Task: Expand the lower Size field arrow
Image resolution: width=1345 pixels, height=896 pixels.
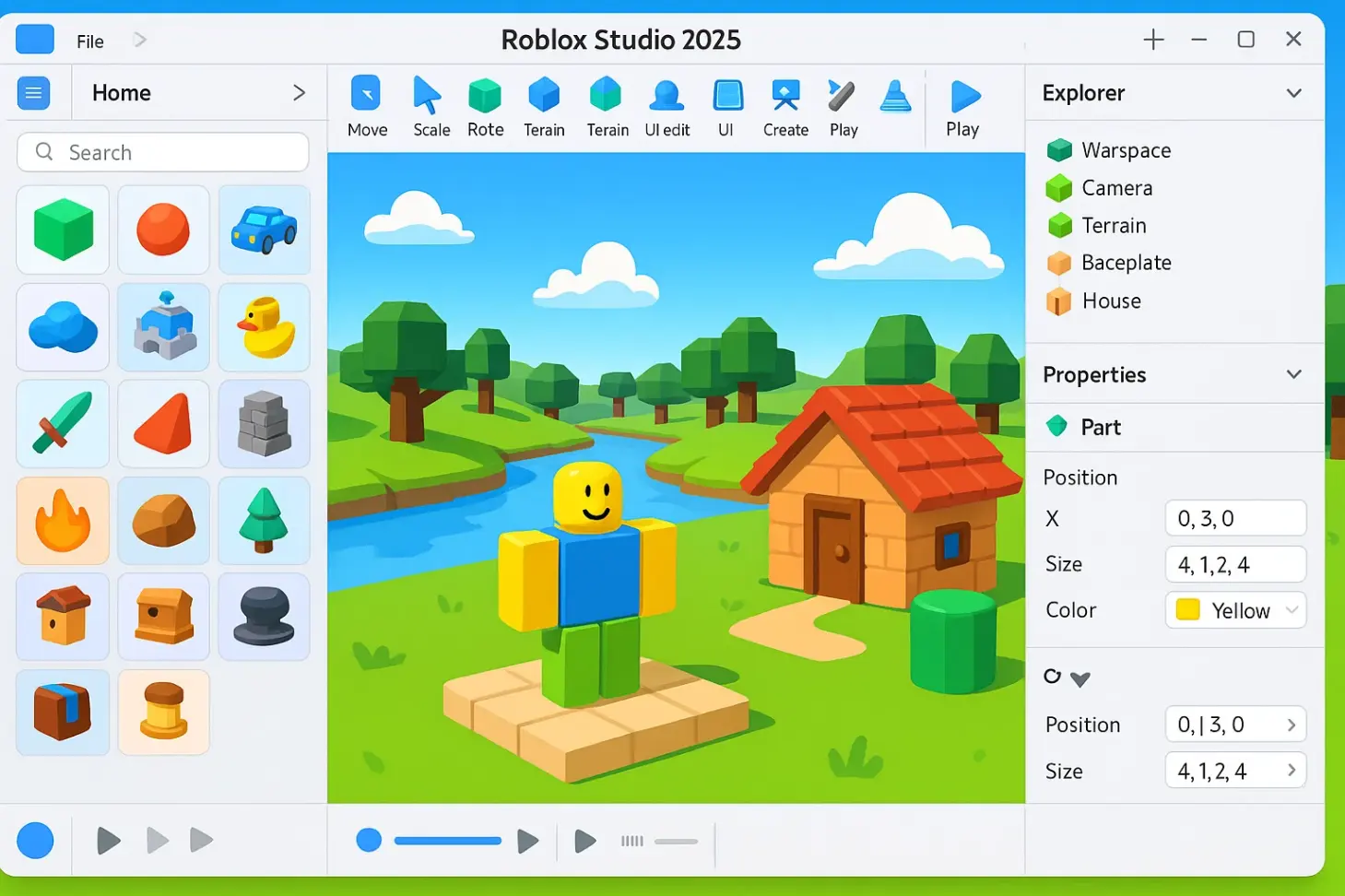Action: tap(1291, 770)
